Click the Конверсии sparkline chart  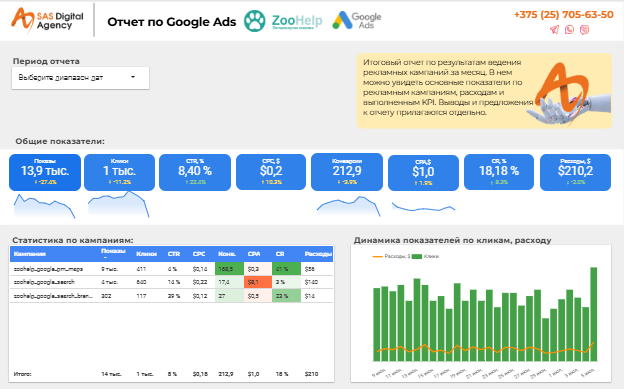[348, 206]
